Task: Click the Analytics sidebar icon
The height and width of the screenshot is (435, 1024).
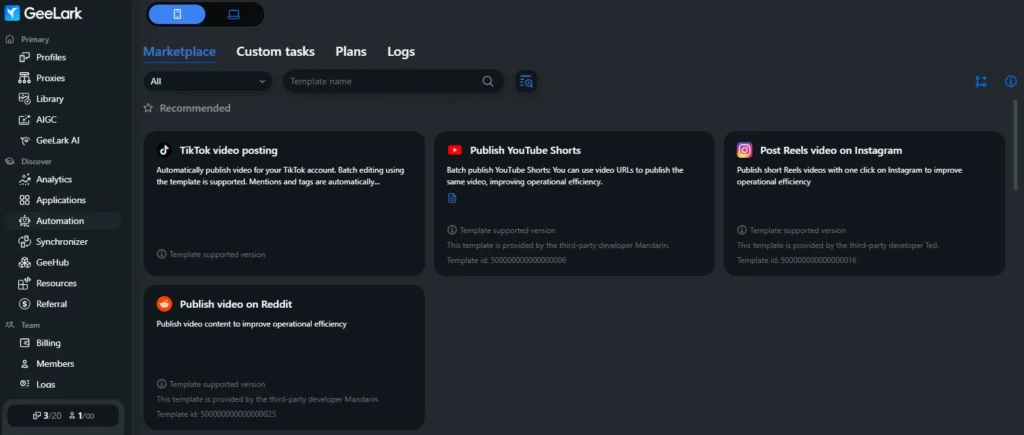Action: point(24,180)
